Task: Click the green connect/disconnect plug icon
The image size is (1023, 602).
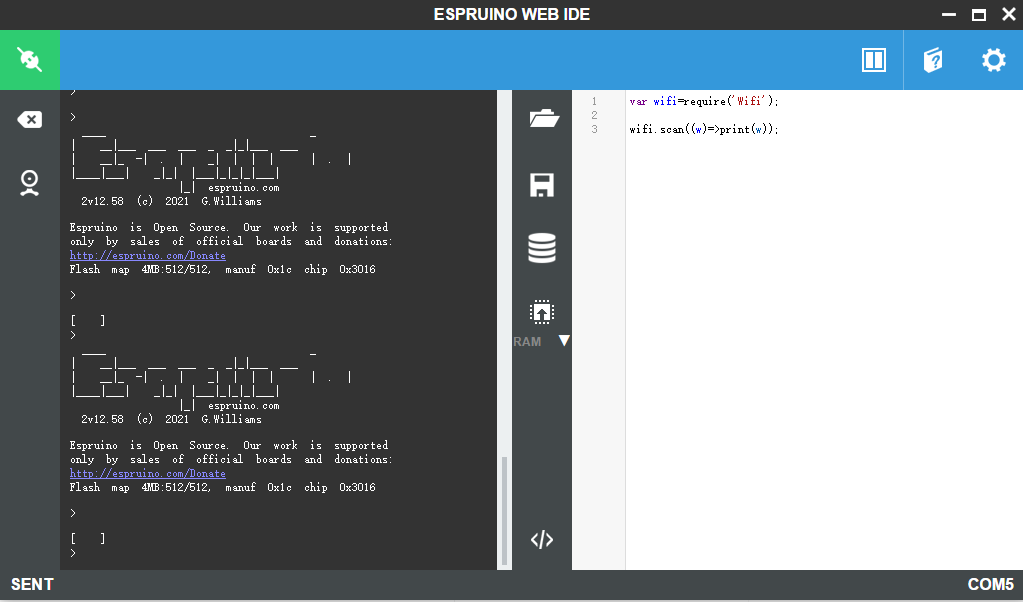Action: [30, 60]
